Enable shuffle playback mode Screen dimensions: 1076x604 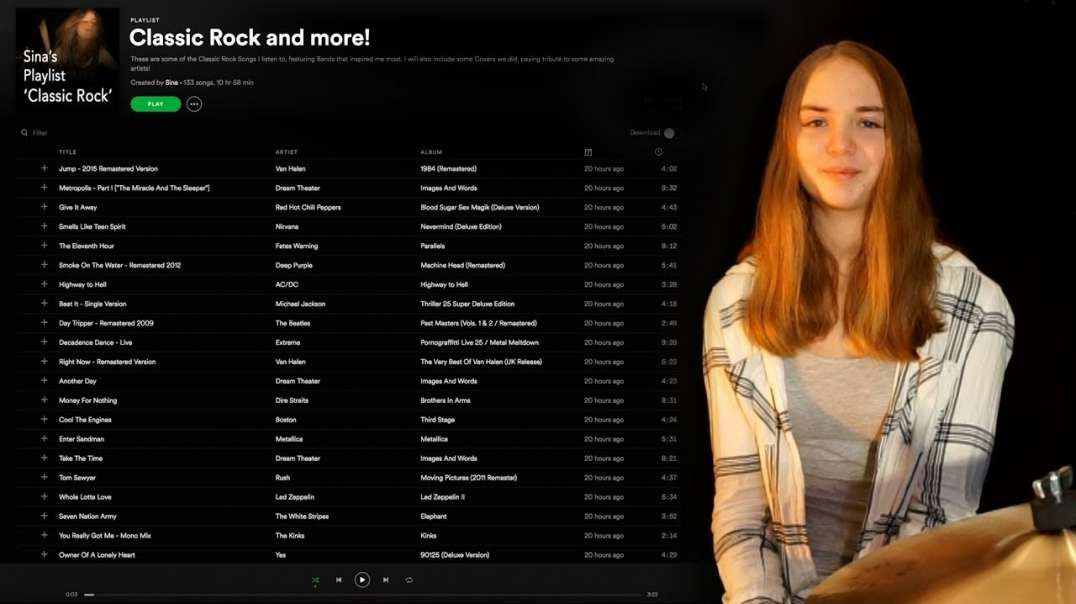click(315, 580)
